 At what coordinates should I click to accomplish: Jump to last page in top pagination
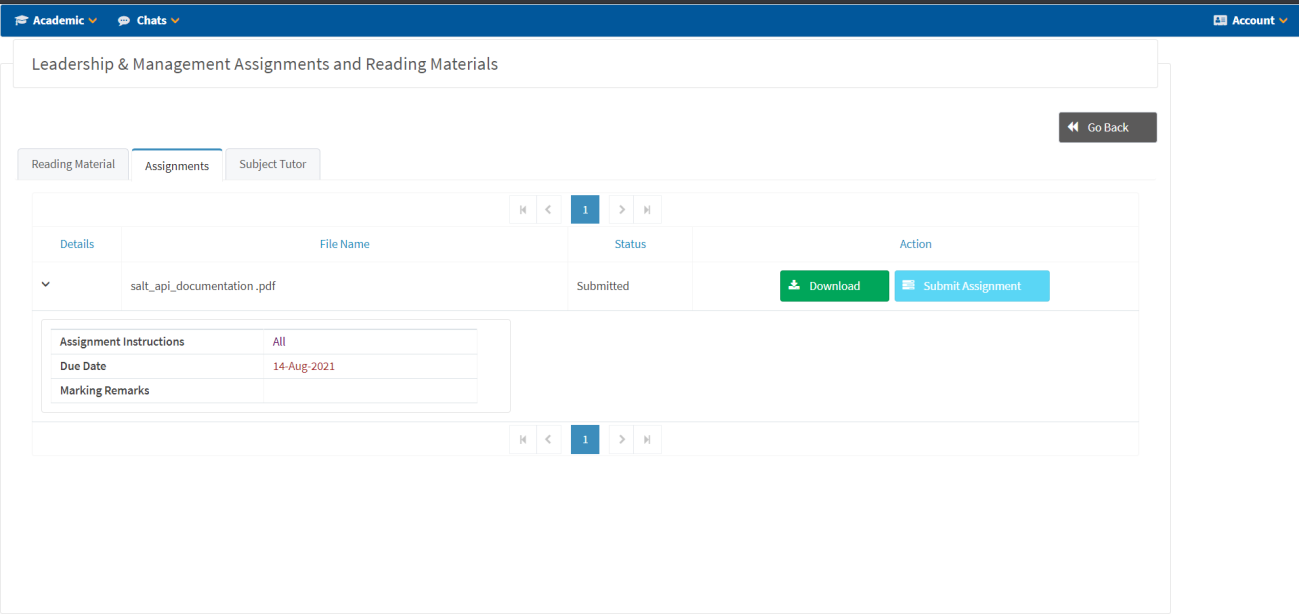[x=647, y=210]
